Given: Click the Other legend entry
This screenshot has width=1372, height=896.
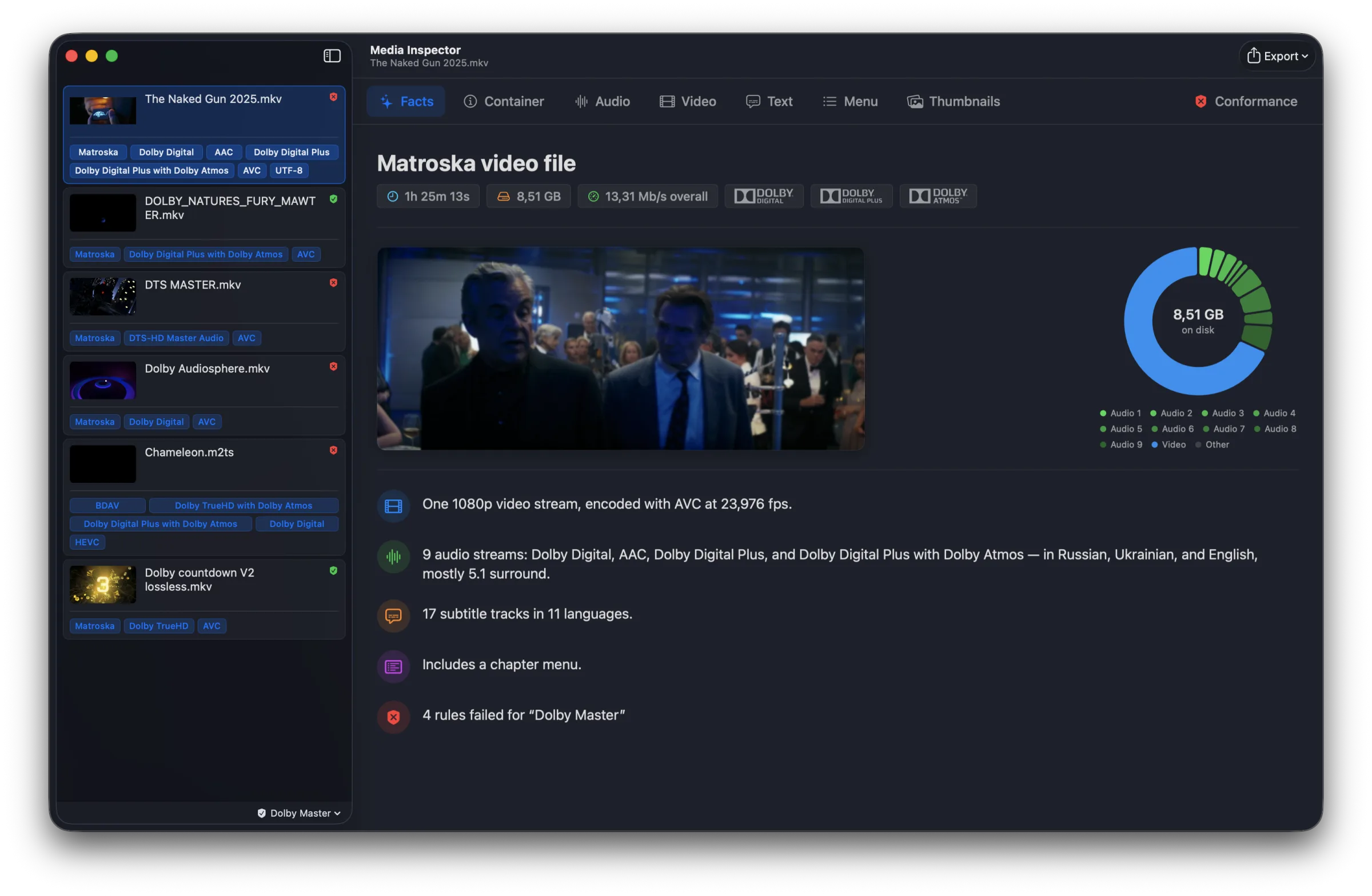Looking at the screenshot, I should 1212,444.
